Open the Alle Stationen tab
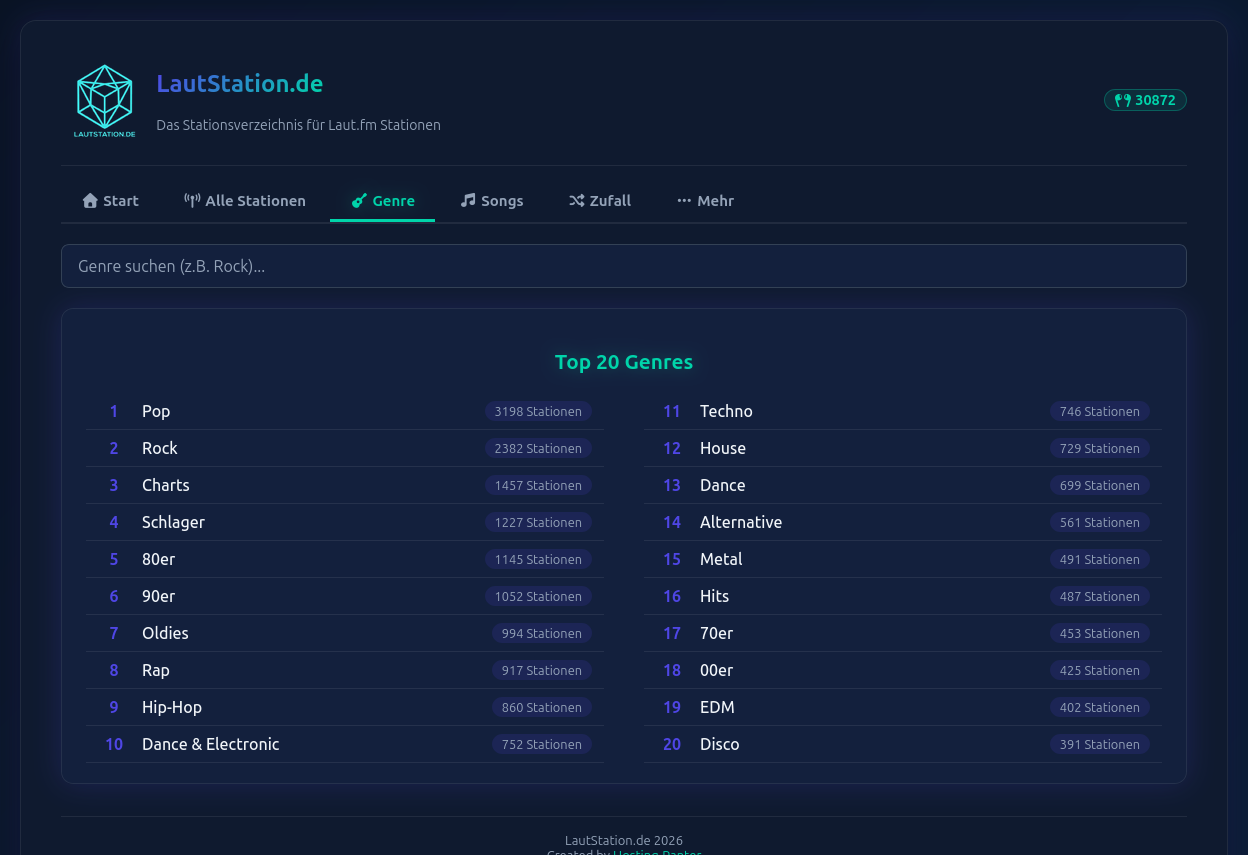Viewport: 1248px width, 855px height. tap(245, 200)
